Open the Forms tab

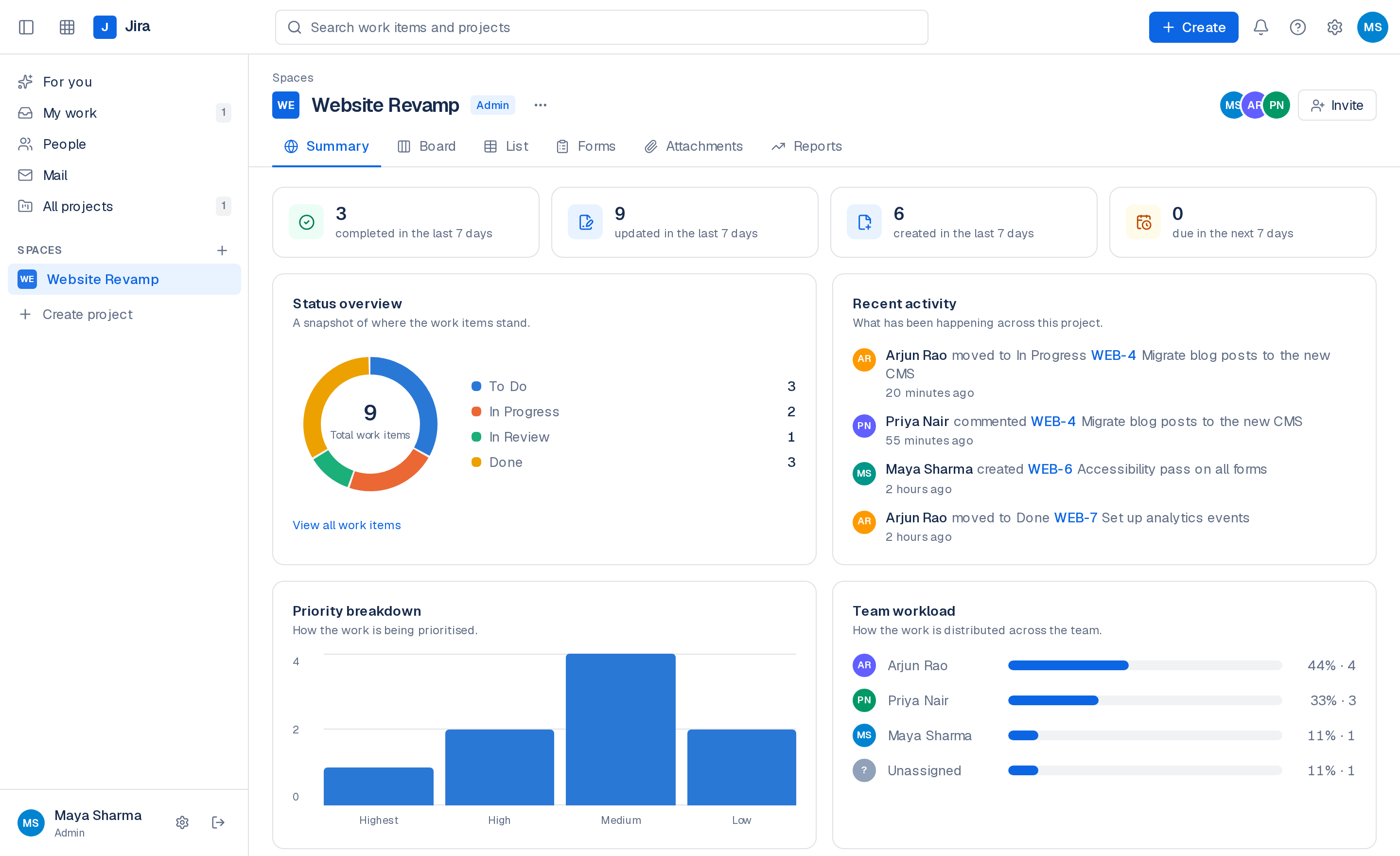click(x=586, y=147)
